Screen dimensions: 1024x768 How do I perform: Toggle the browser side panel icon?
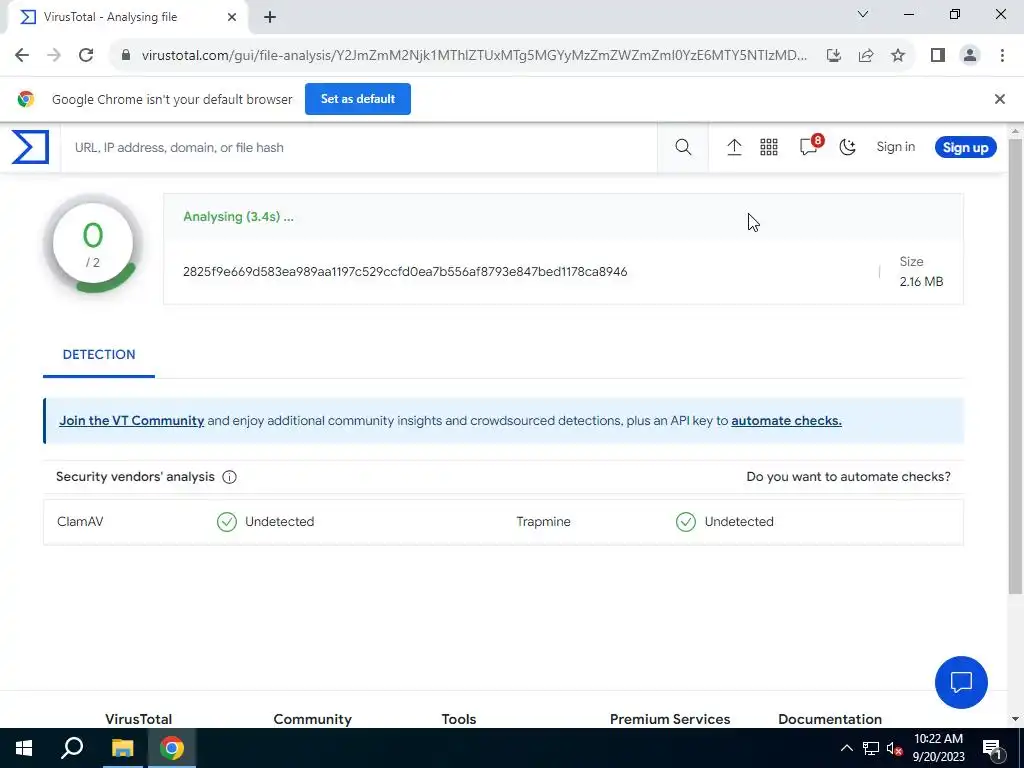coord(938,55)
